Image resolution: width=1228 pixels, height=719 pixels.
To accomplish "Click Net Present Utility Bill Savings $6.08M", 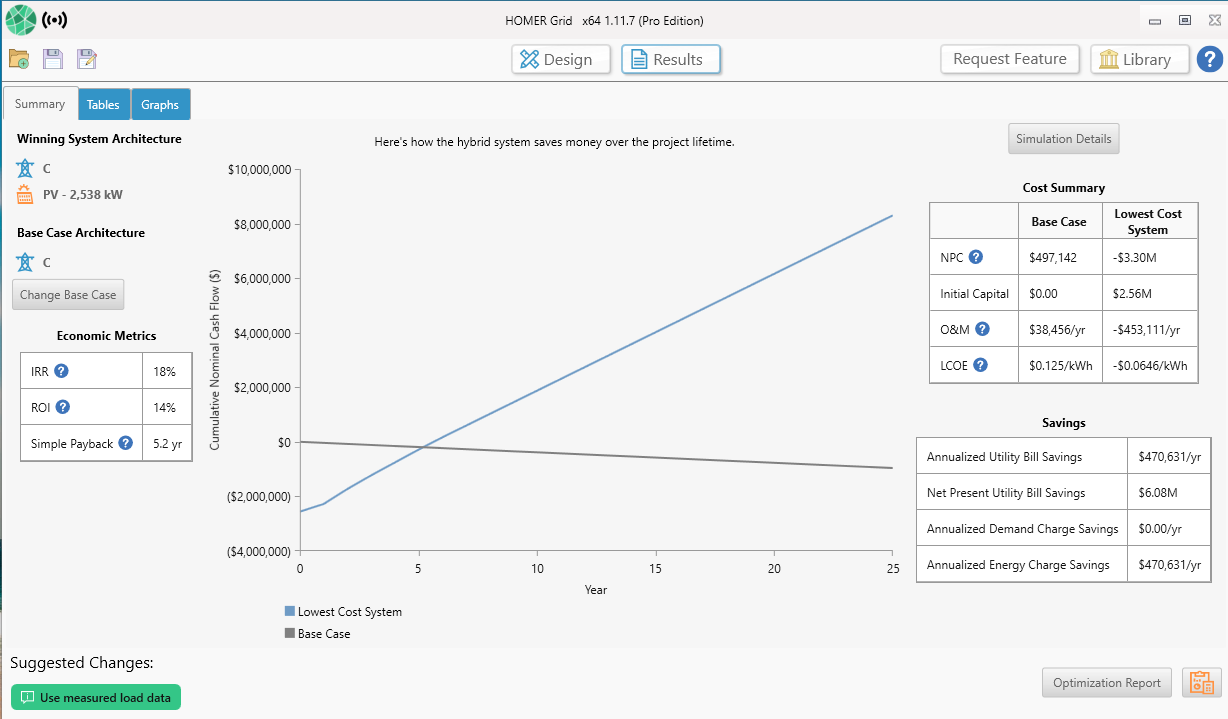I will pyautogui.click(x=1157, y=492).
